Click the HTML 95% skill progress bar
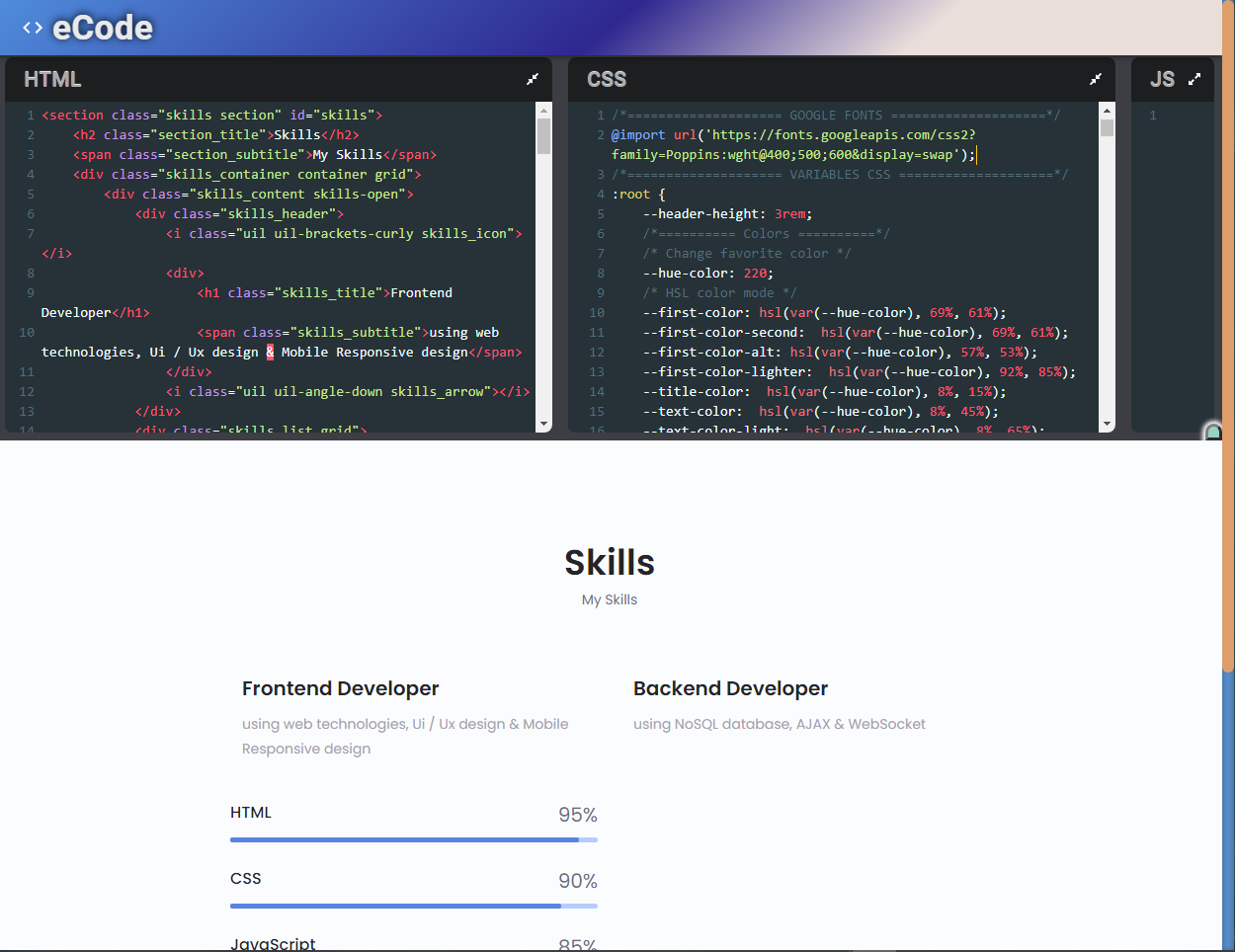The height and width of the screenshot is (952, 1235). (x=413, y=839)
